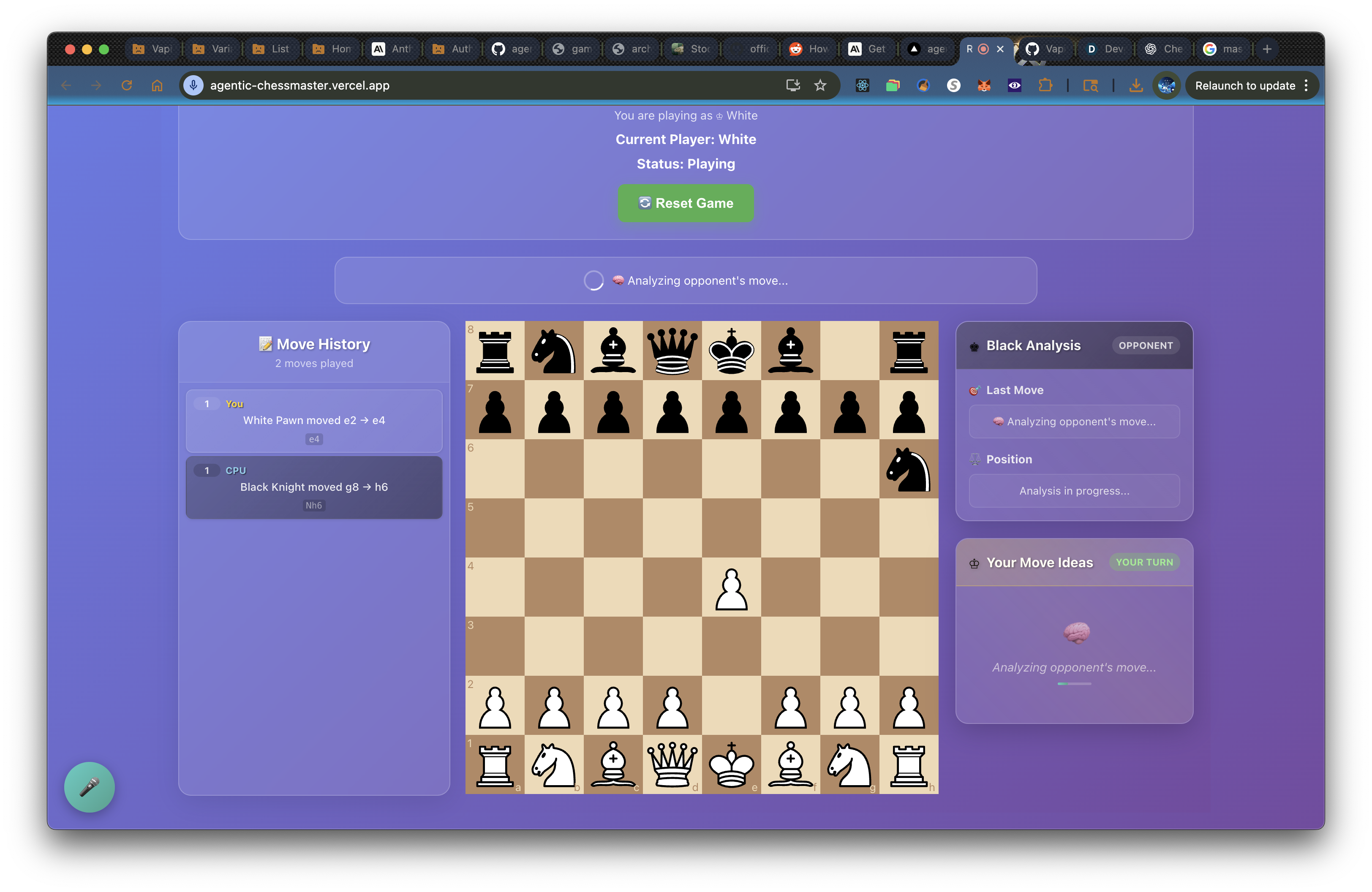Screen dimensions: 1372x892
Task: Bookmark page with the star icon
Action: 820,85
